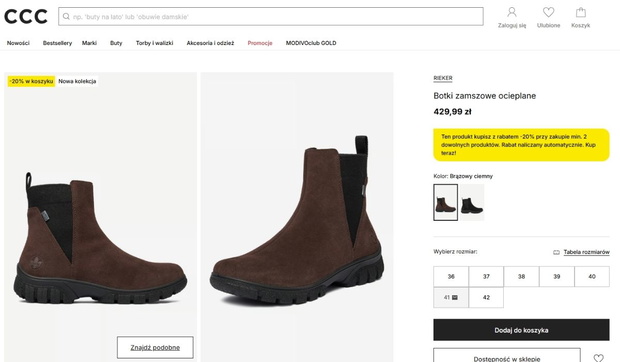The height and width of the screenshot is (362, 620).
Task: Open the Promocje menu item
Action: 260,43
